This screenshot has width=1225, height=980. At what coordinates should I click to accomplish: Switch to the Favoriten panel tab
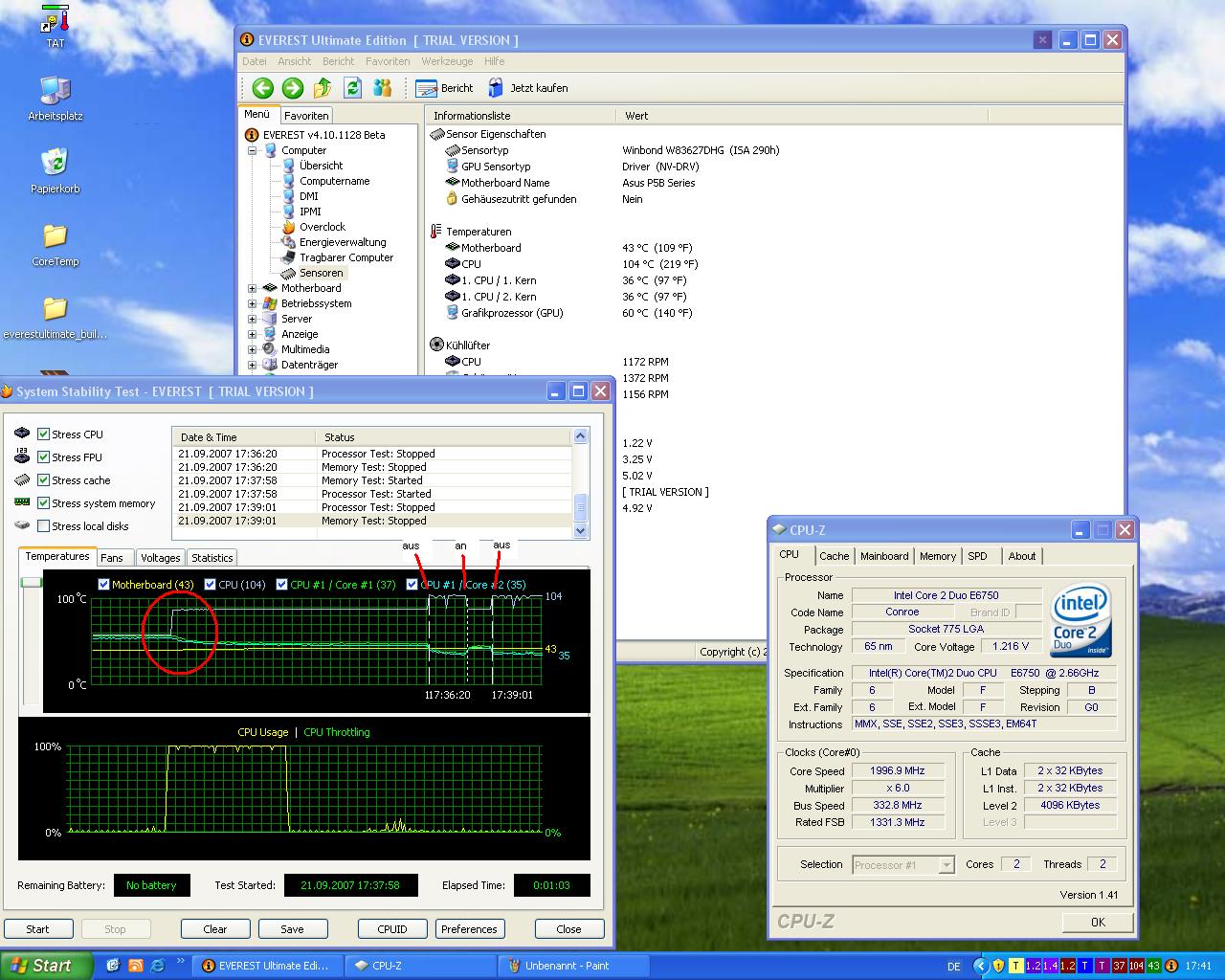tap(306, 116)
